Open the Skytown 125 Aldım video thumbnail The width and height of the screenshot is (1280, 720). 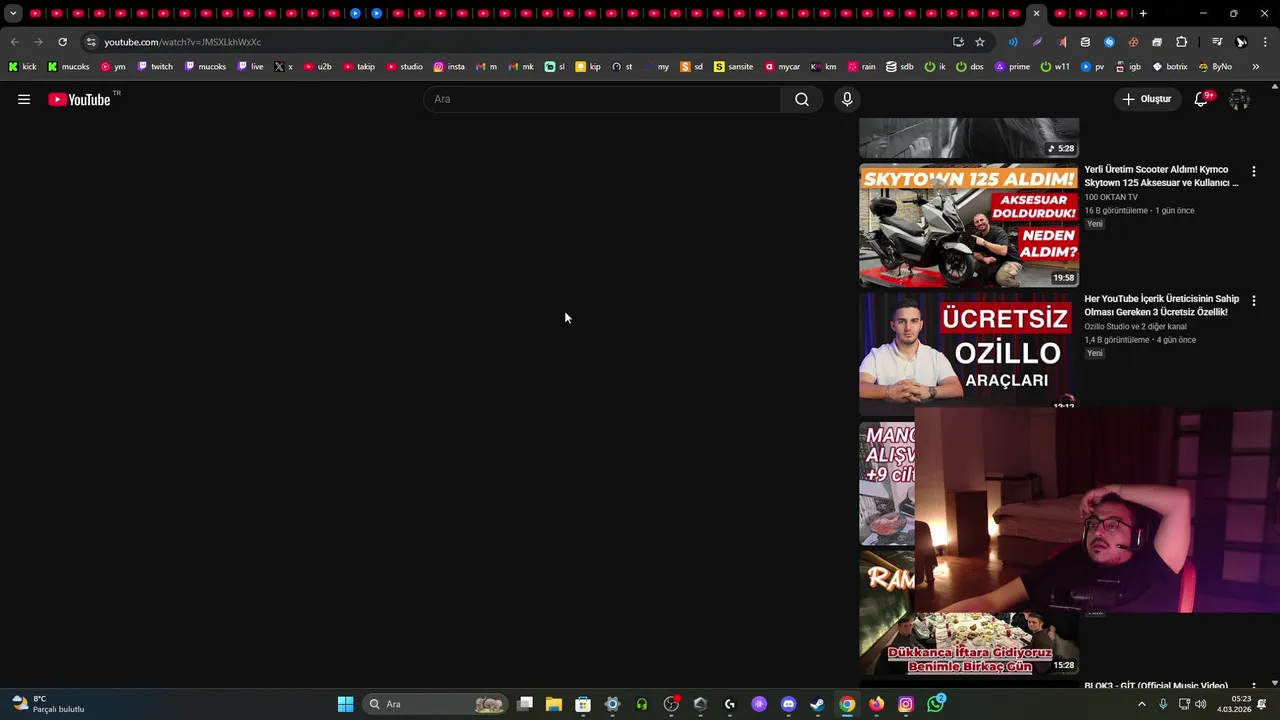[x=968, y=226]
